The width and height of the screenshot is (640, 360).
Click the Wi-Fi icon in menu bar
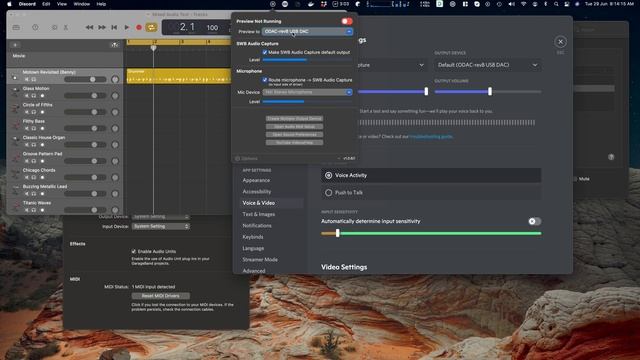[524, 4]
